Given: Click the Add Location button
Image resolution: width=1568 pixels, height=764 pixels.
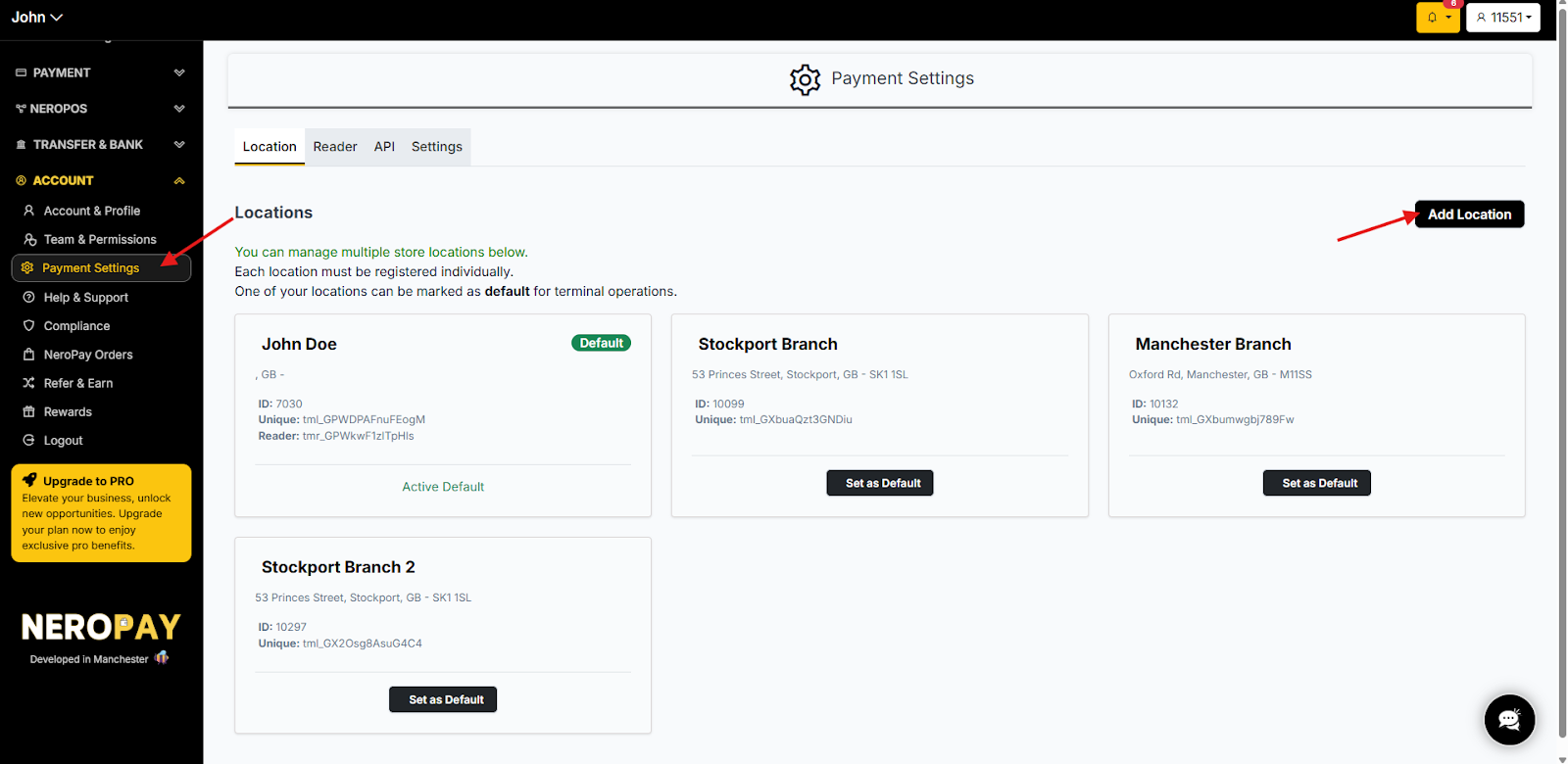Looking at the screenshot, I should pyautogui.click(x=1469, y=215).
